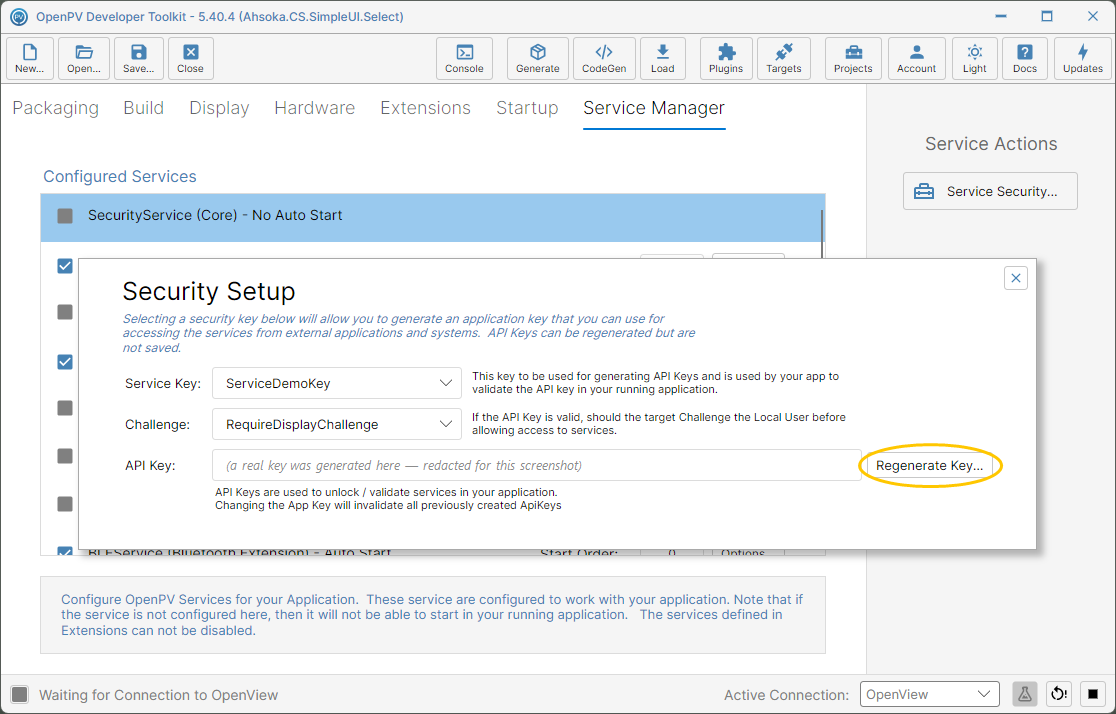
Task: Open the Service Security... action
Action: pos(990,191)
